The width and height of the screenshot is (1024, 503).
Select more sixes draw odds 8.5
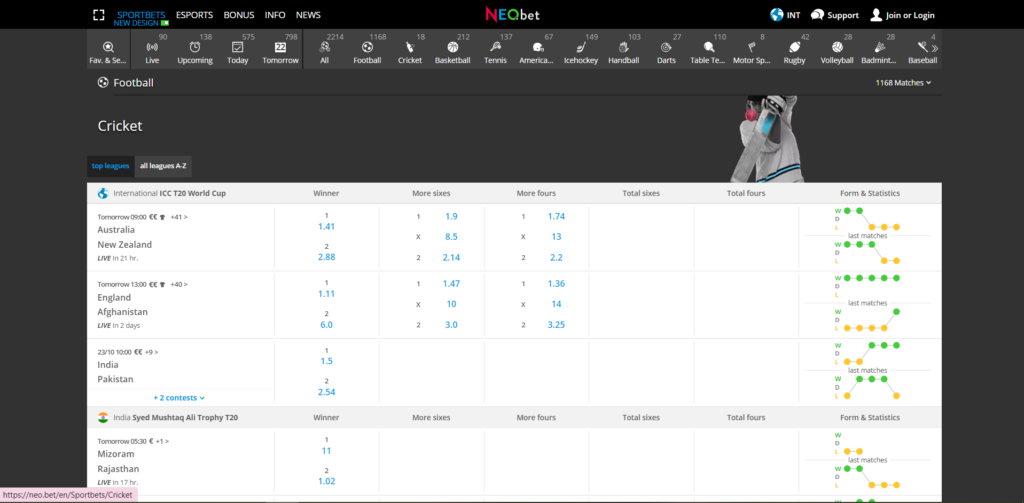click(x=451, y=236)
